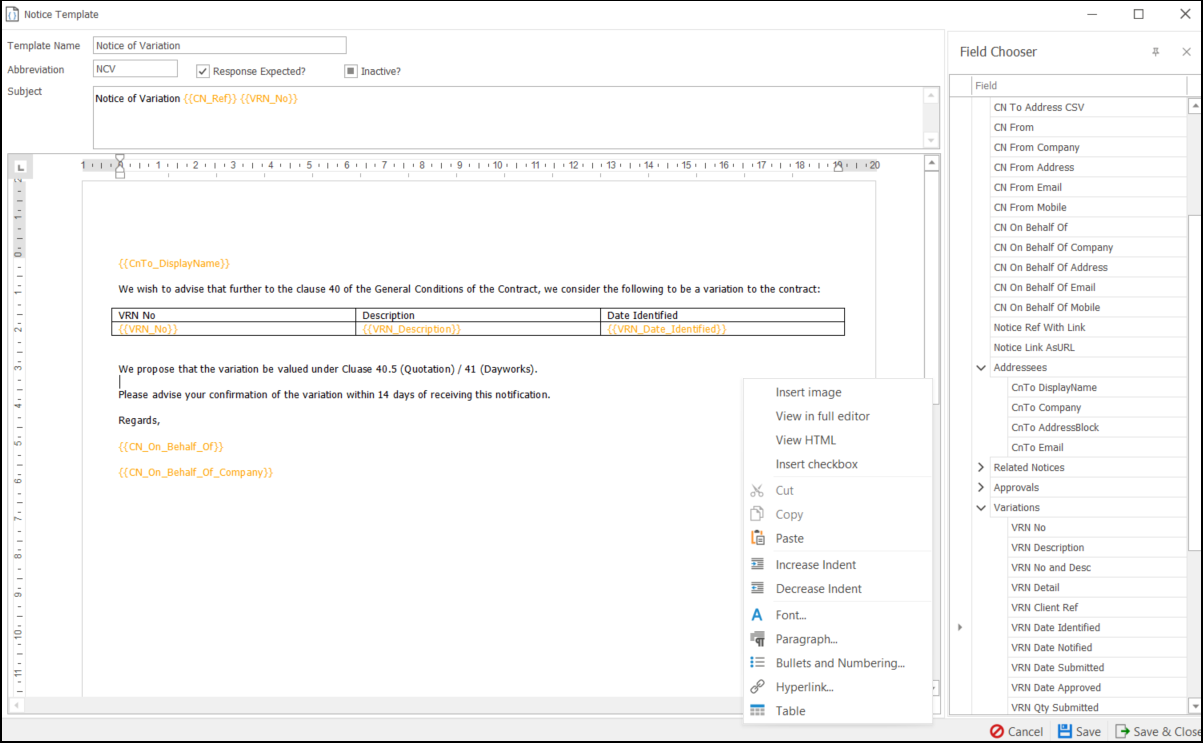Click the Subject text box
This screenshot has width=1203, height=743.
click(x=508, y=117)
